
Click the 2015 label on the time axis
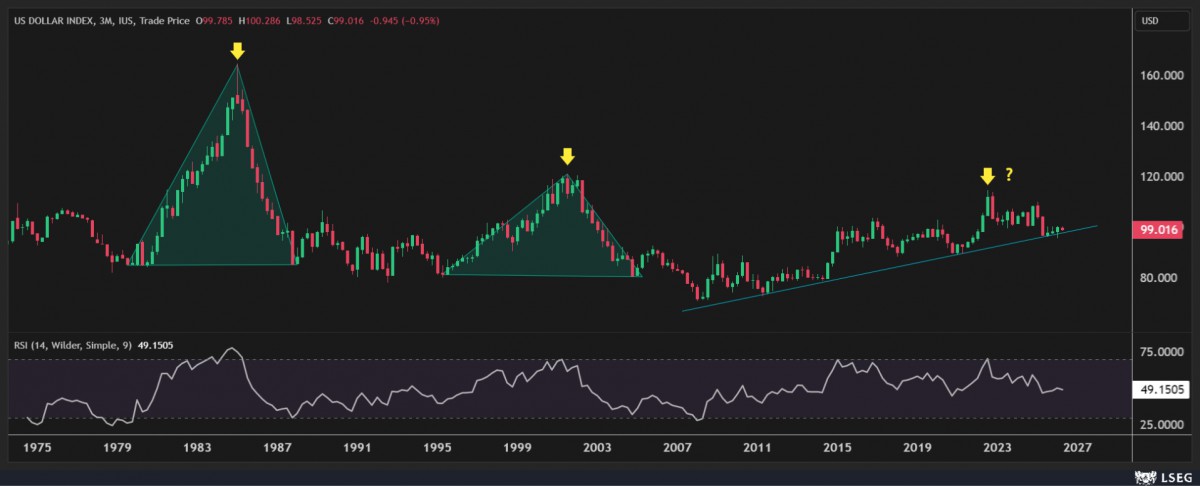(x=836, y=448)
